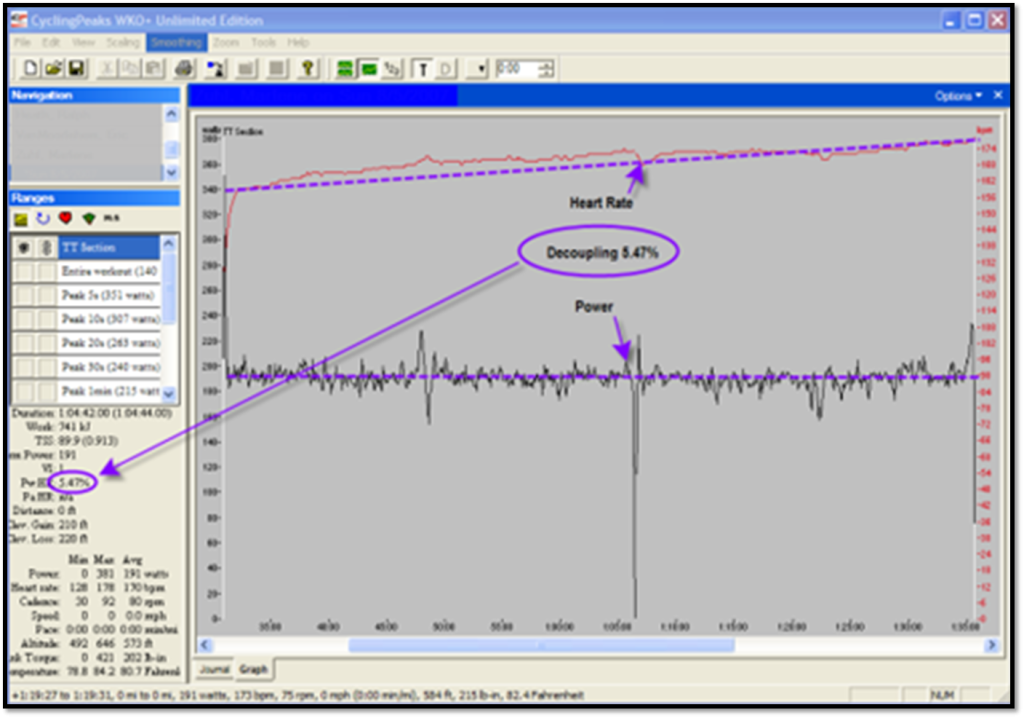Click the New file icon in toolbar
1024x718 pixels.
(x=31, y=68)
